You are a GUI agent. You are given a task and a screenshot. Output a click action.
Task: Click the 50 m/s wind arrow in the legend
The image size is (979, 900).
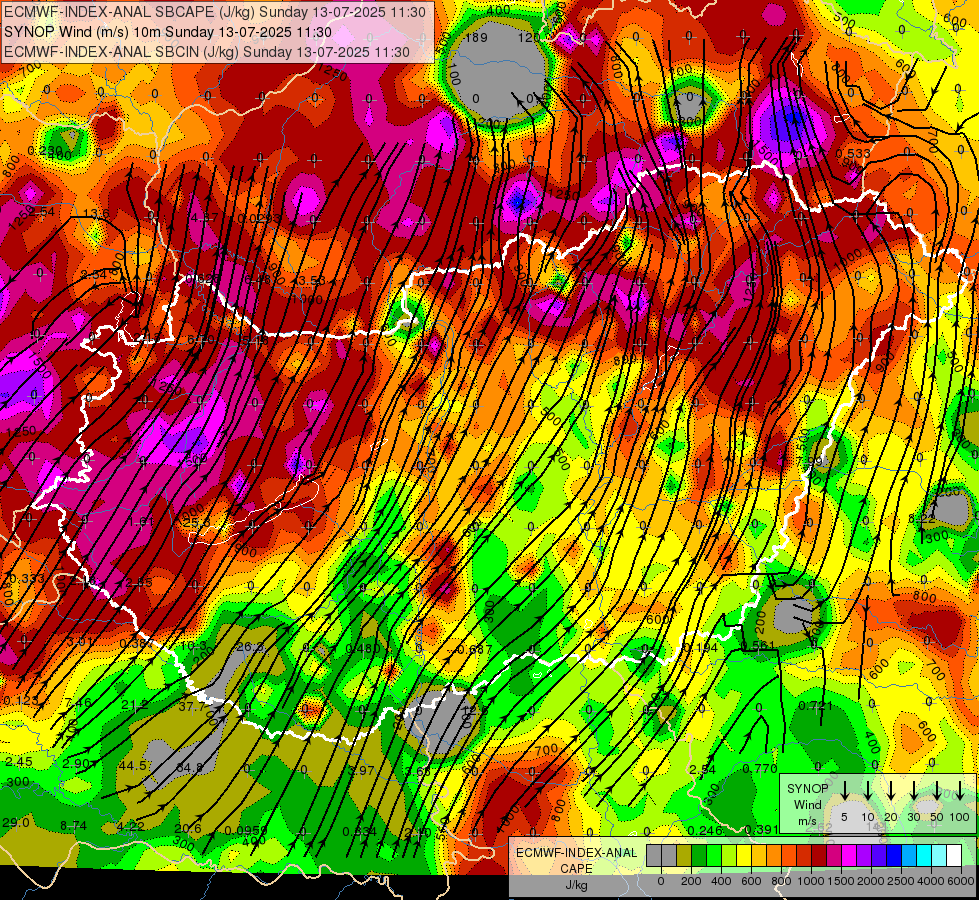tap(937, 790)
